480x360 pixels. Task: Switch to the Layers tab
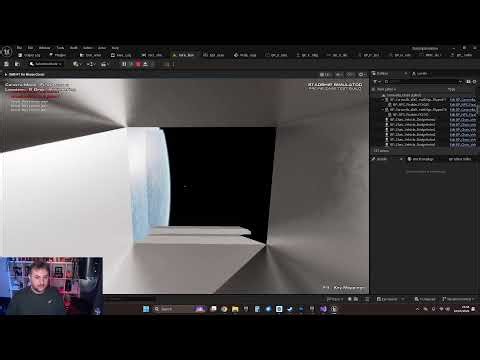(420, 73)
